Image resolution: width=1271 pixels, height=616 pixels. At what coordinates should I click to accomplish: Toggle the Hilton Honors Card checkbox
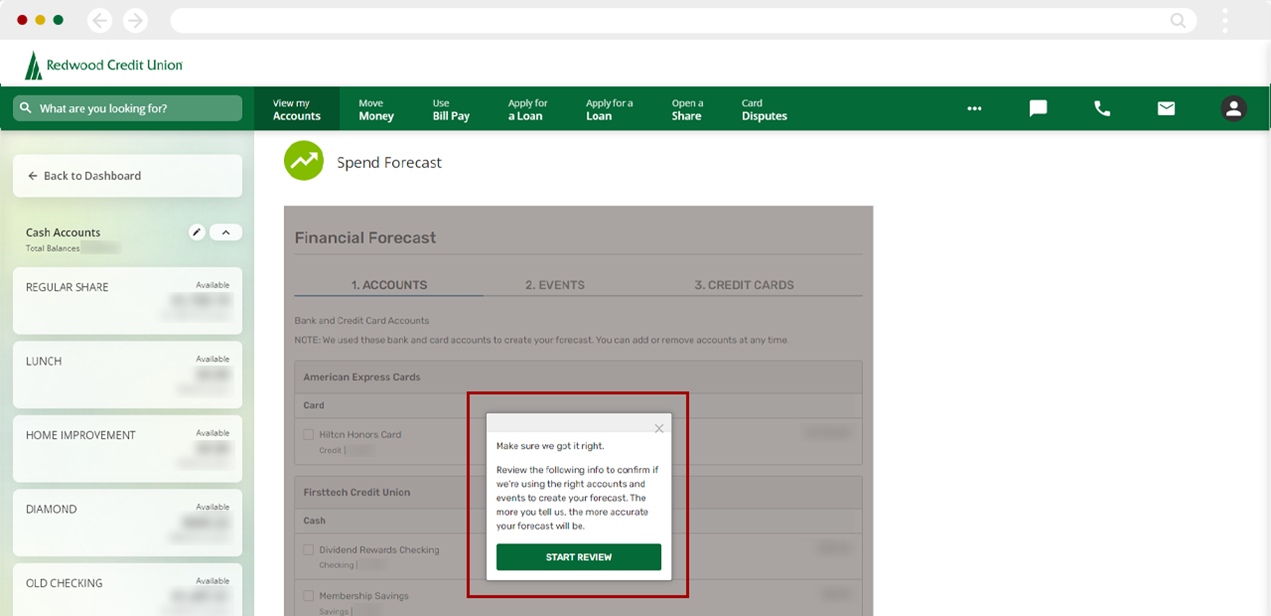pos(309,435)
